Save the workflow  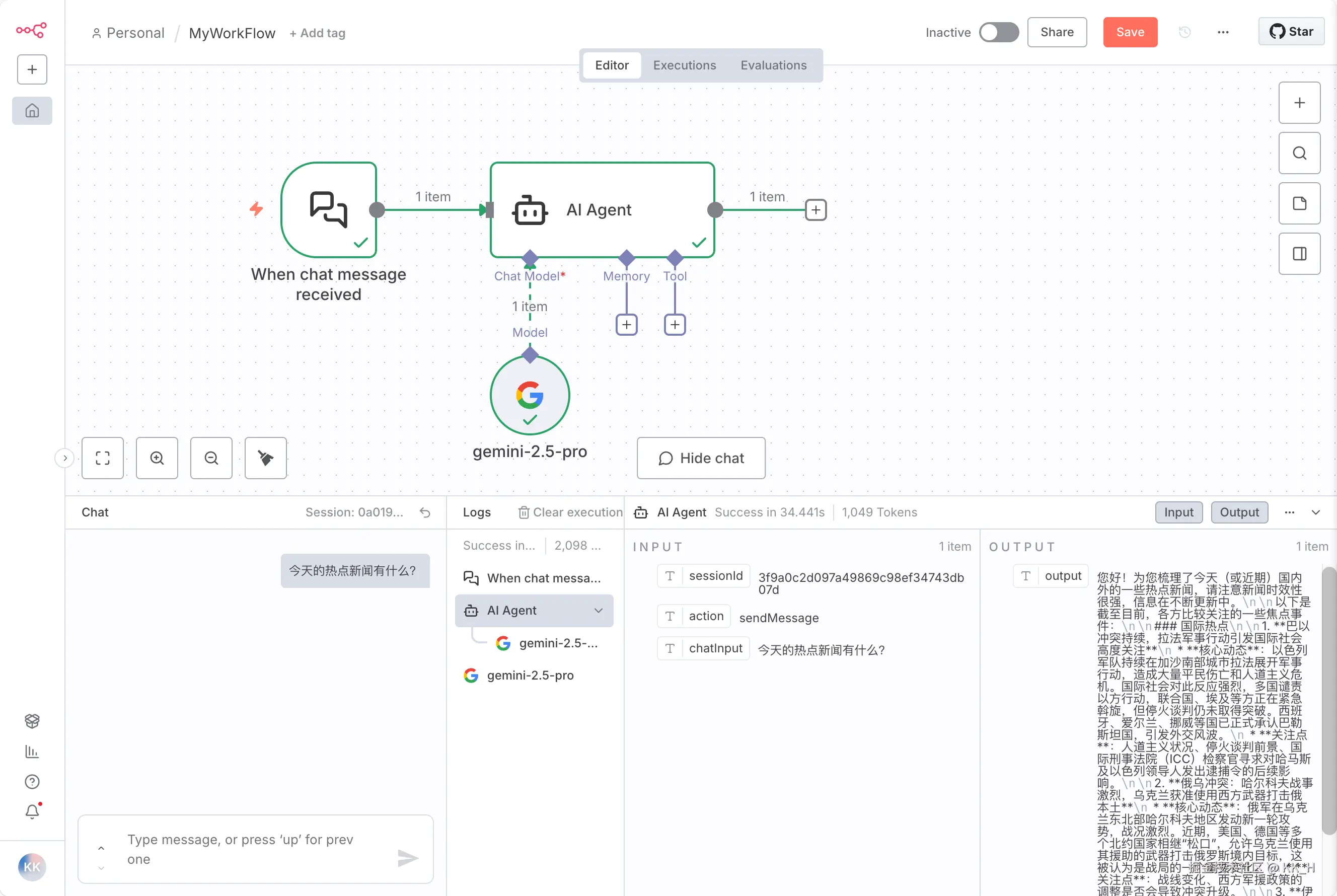(x=1130, y=33)
